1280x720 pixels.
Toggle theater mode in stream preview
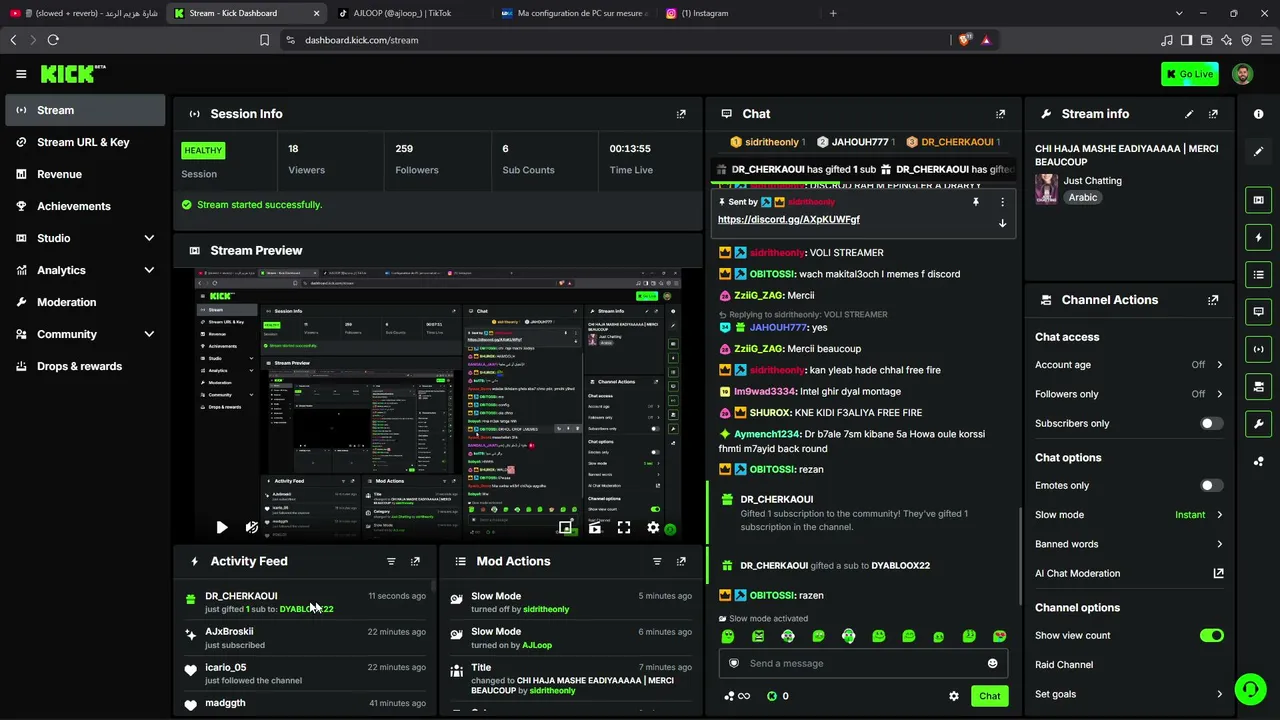(x=595, y=527)
